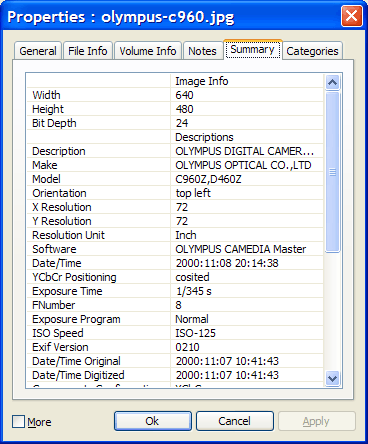Click the scrollbar down arrow
This screenshot has width=368, height=444.
pyautogui.click(x=332, y=378)
